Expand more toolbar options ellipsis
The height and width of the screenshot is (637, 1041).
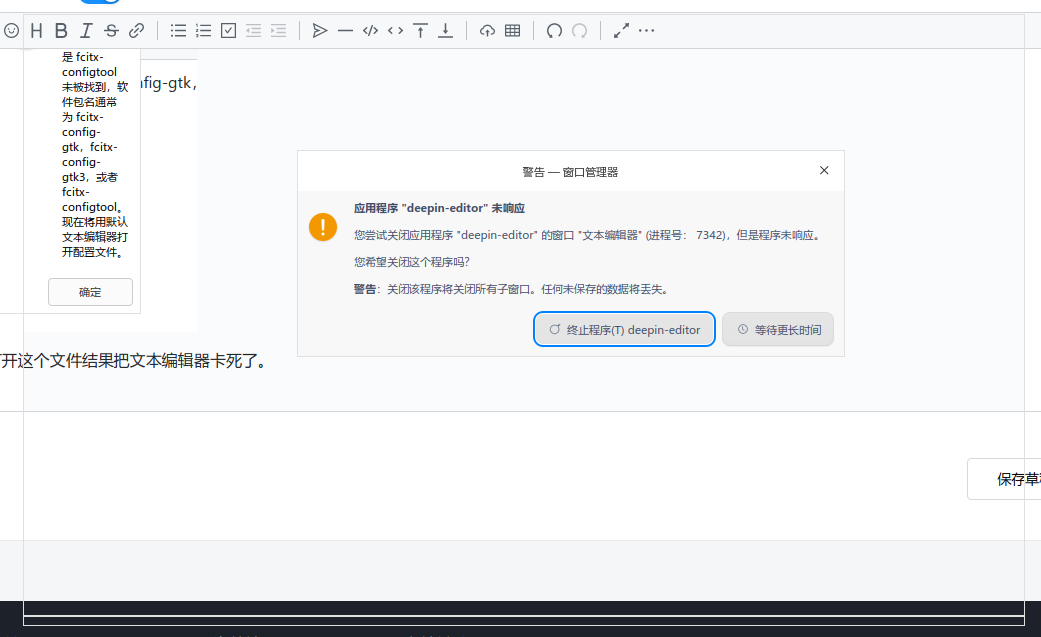(647, 31)
